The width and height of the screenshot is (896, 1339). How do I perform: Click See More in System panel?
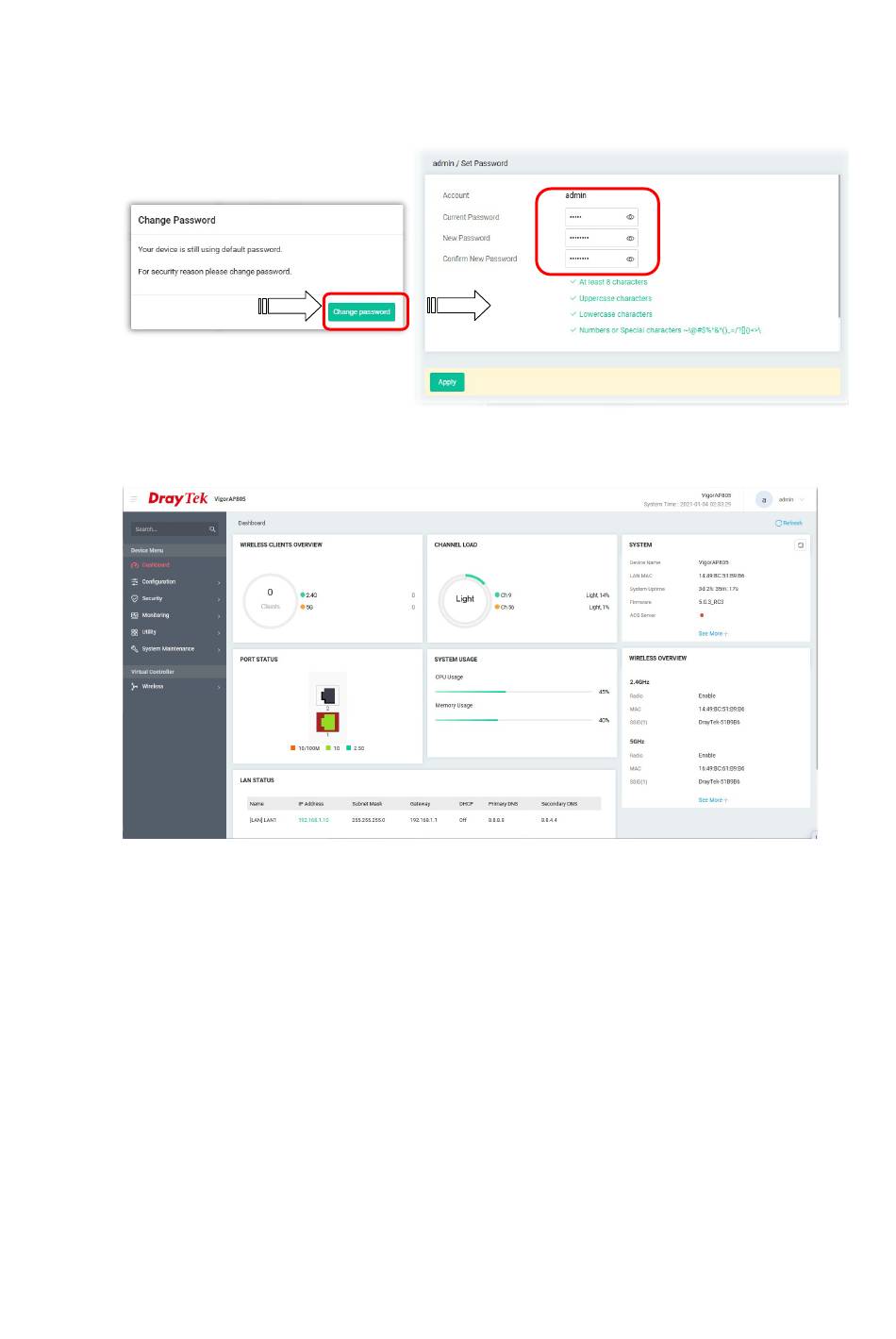713,633
